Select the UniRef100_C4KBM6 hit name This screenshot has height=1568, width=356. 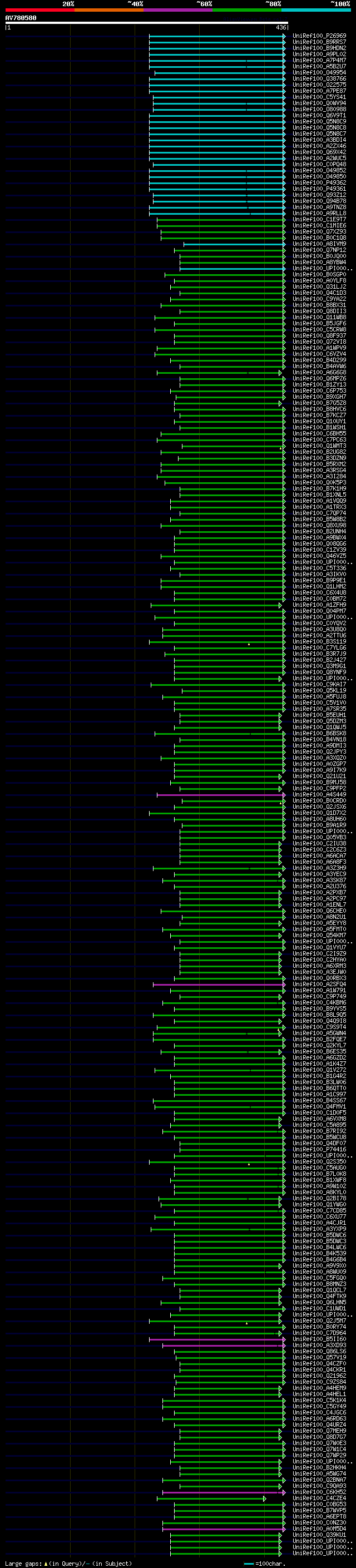(x=319, y=1002)
